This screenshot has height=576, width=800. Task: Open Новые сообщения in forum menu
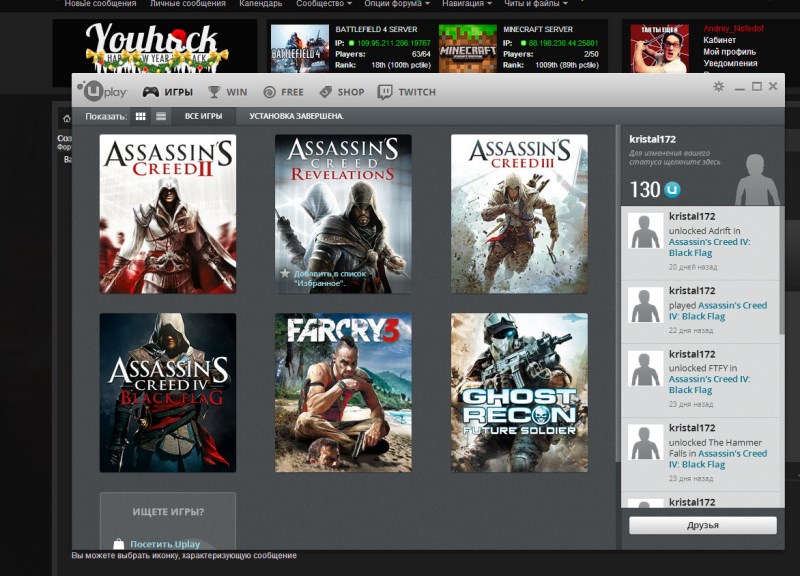pos(101,4)
